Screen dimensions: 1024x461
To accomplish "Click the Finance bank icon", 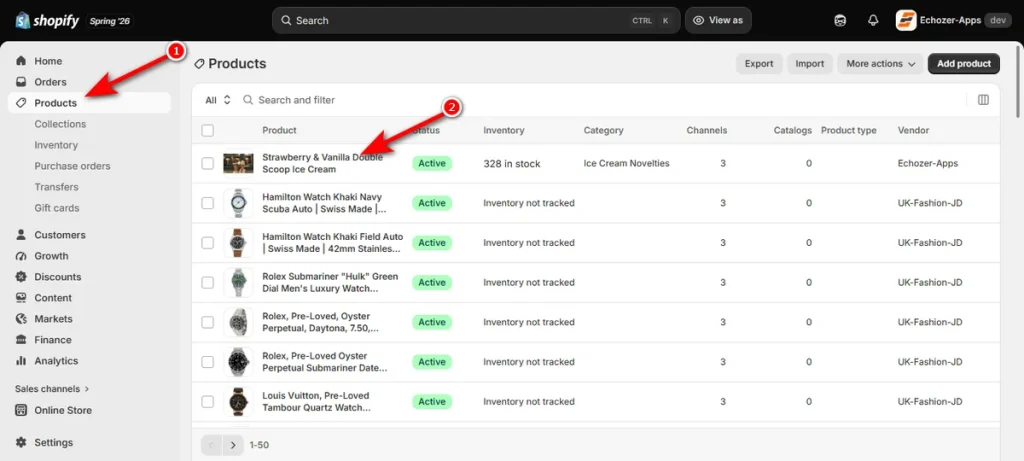I will pos(22,340).
